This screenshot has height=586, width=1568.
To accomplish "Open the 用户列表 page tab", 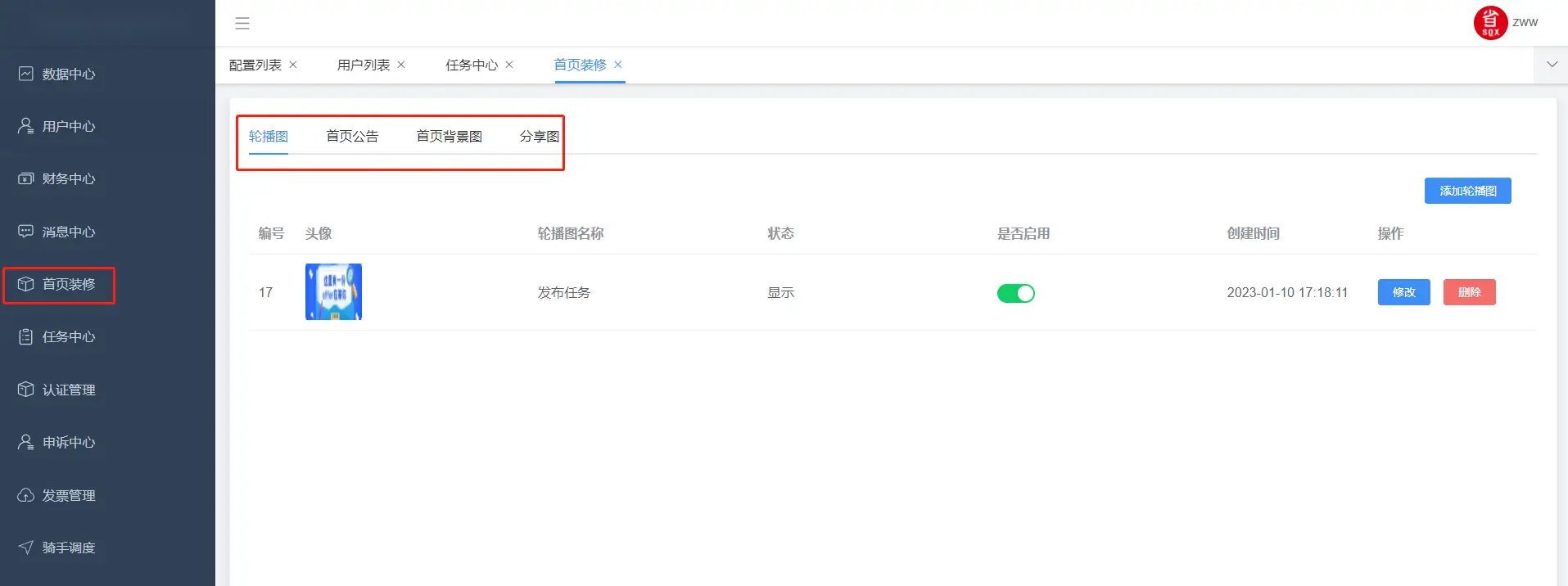I will coord(364,65).
